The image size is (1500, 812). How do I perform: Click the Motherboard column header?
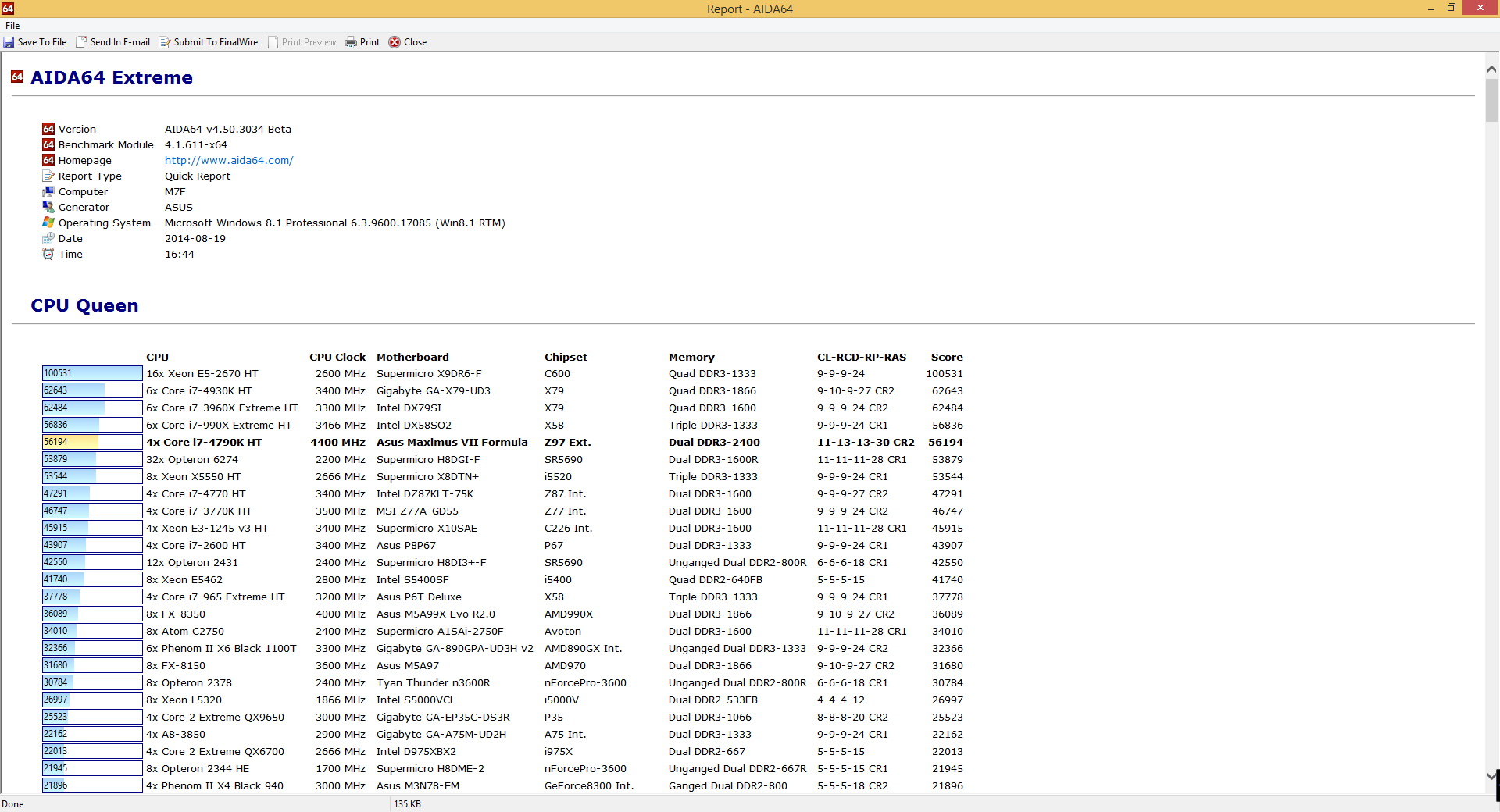pyautogui.click(x=412, y=357)
